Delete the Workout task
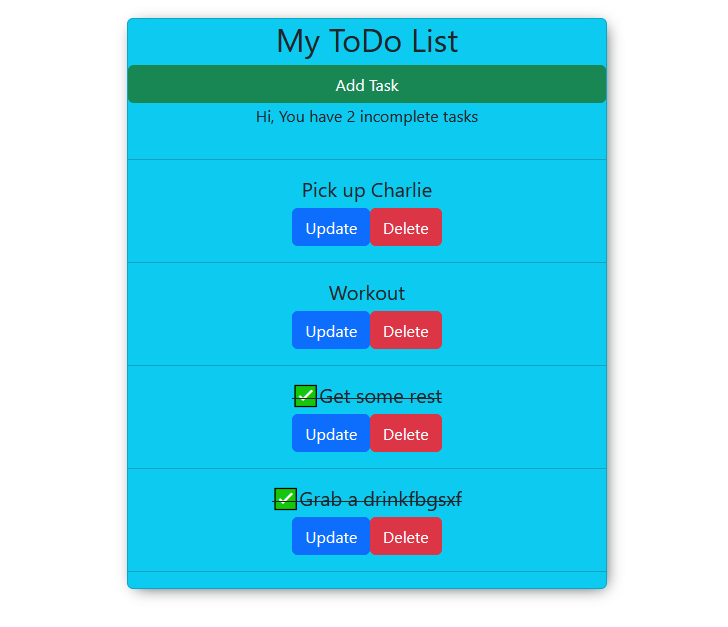728x627 pixels. [x=405, y=331]
